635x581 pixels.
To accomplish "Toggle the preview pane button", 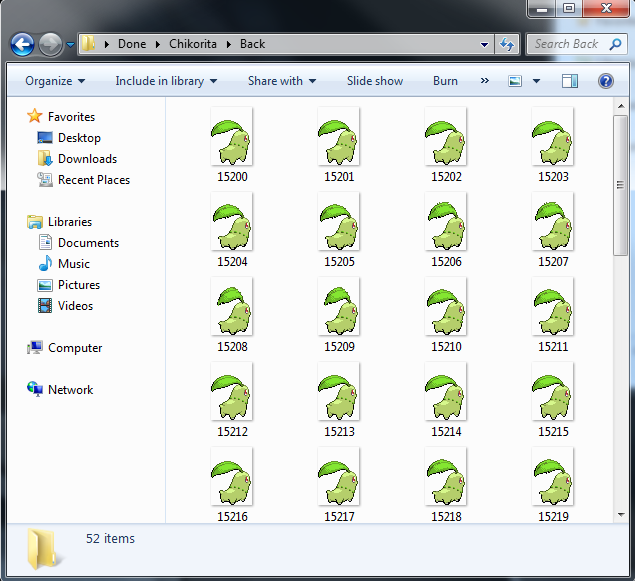I will click(x=569, y=81).
